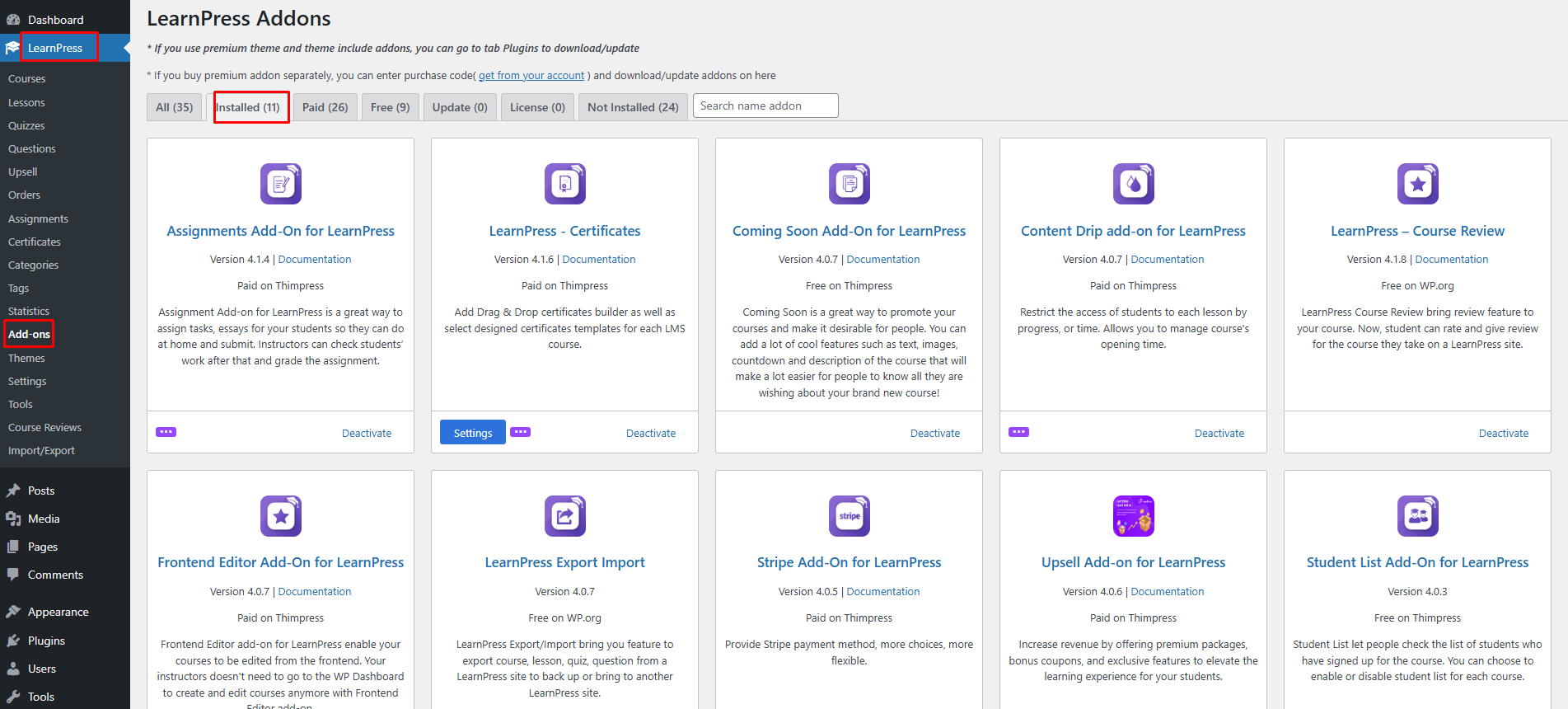Click the Posts pin icon
This screenshot has width=1568, height=709.
[x=13, y=491]
